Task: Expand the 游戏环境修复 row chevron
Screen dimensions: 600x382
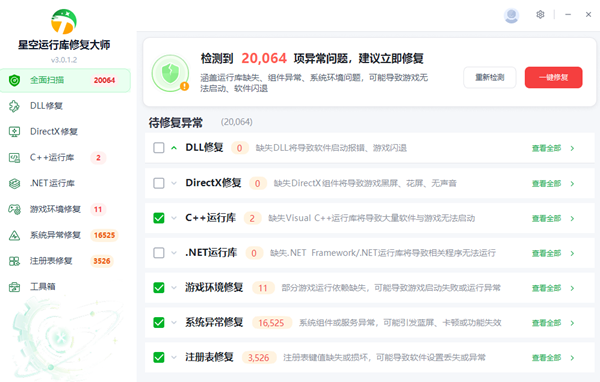Action: (174, 288)
